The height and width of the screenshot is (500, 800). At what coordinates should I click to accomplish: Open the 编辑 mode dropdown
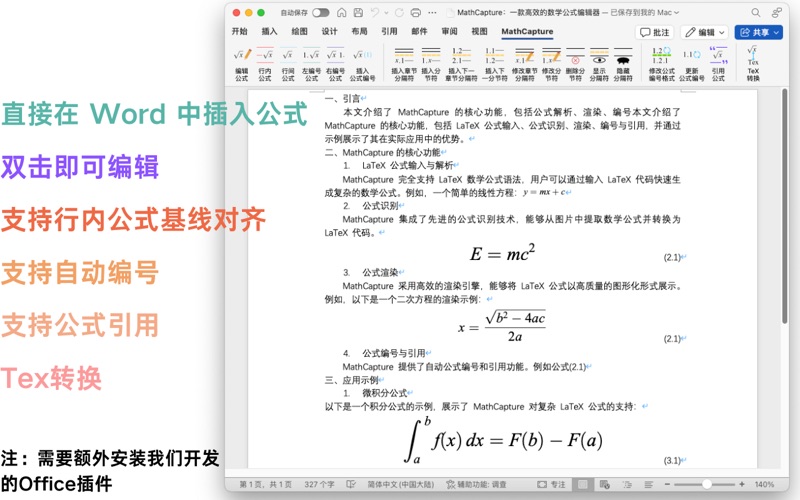pos(705,32)
